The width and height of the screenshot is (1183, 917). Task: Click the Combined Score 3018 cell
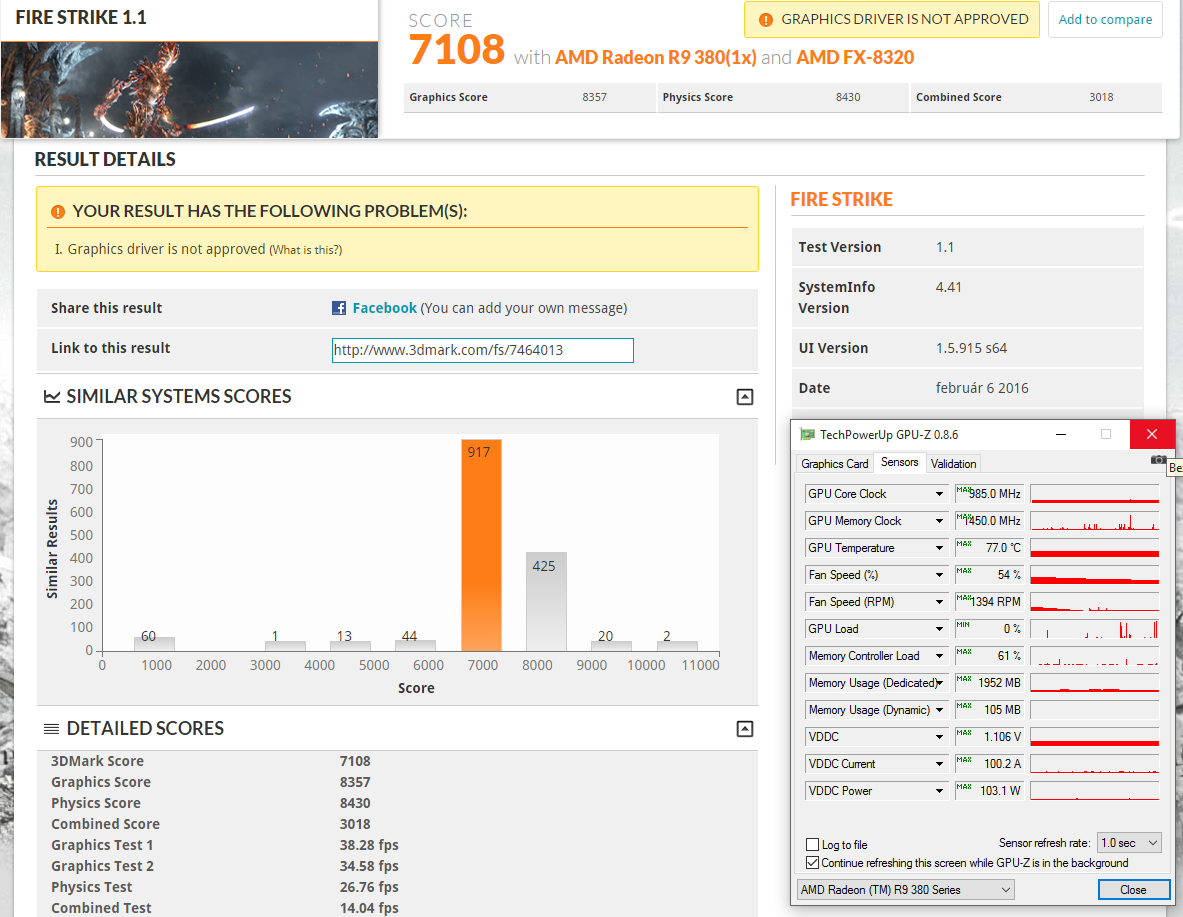click(x=1036, y=97)
